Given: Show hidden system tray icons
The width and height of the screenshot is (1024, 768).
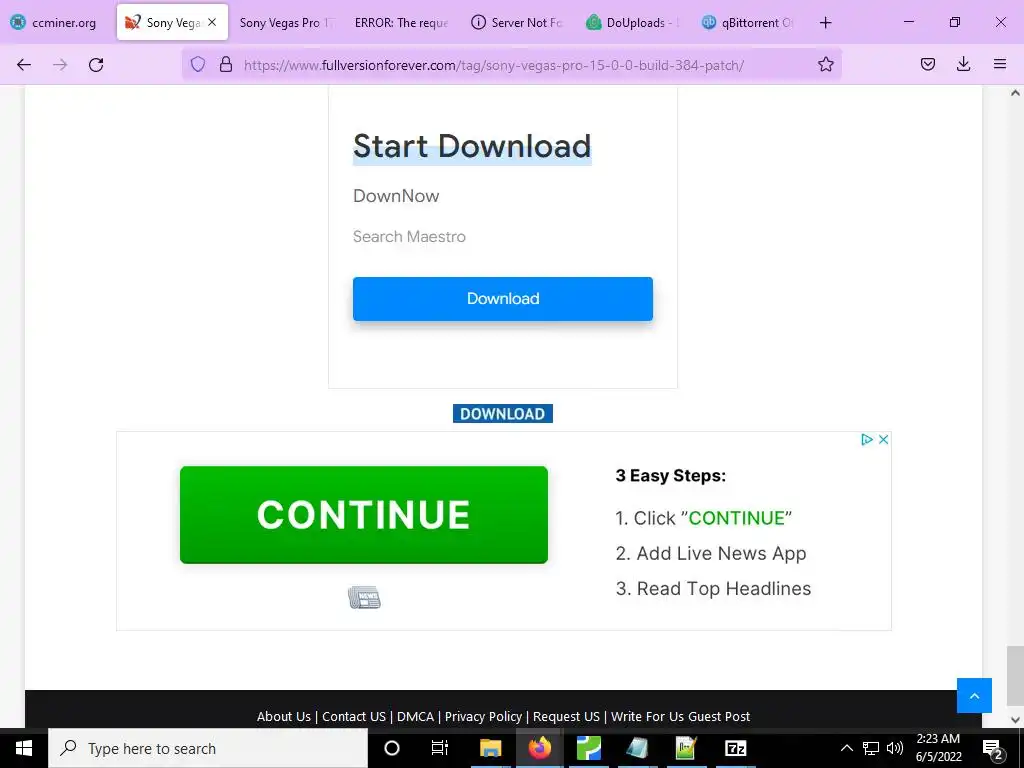Looking at the screenshot, I should tap(846, 748).
